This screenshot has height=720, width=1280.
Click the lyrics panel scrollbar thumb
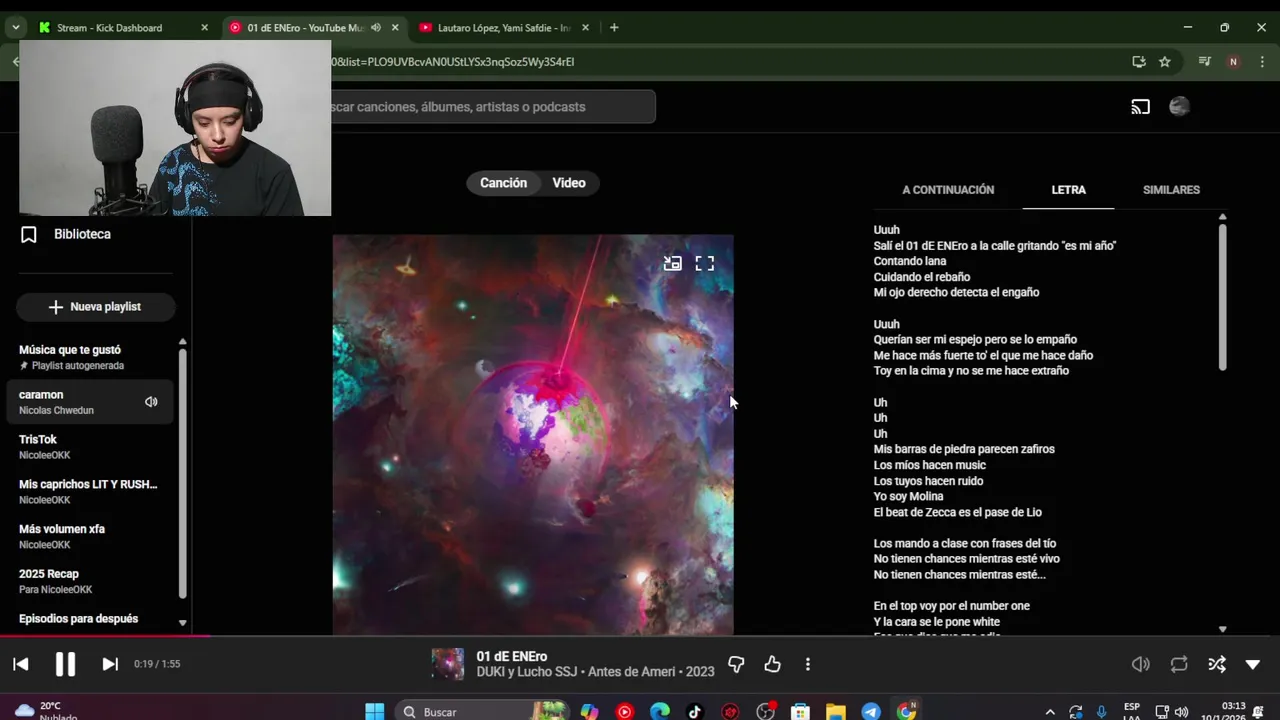pos(1222,297)
